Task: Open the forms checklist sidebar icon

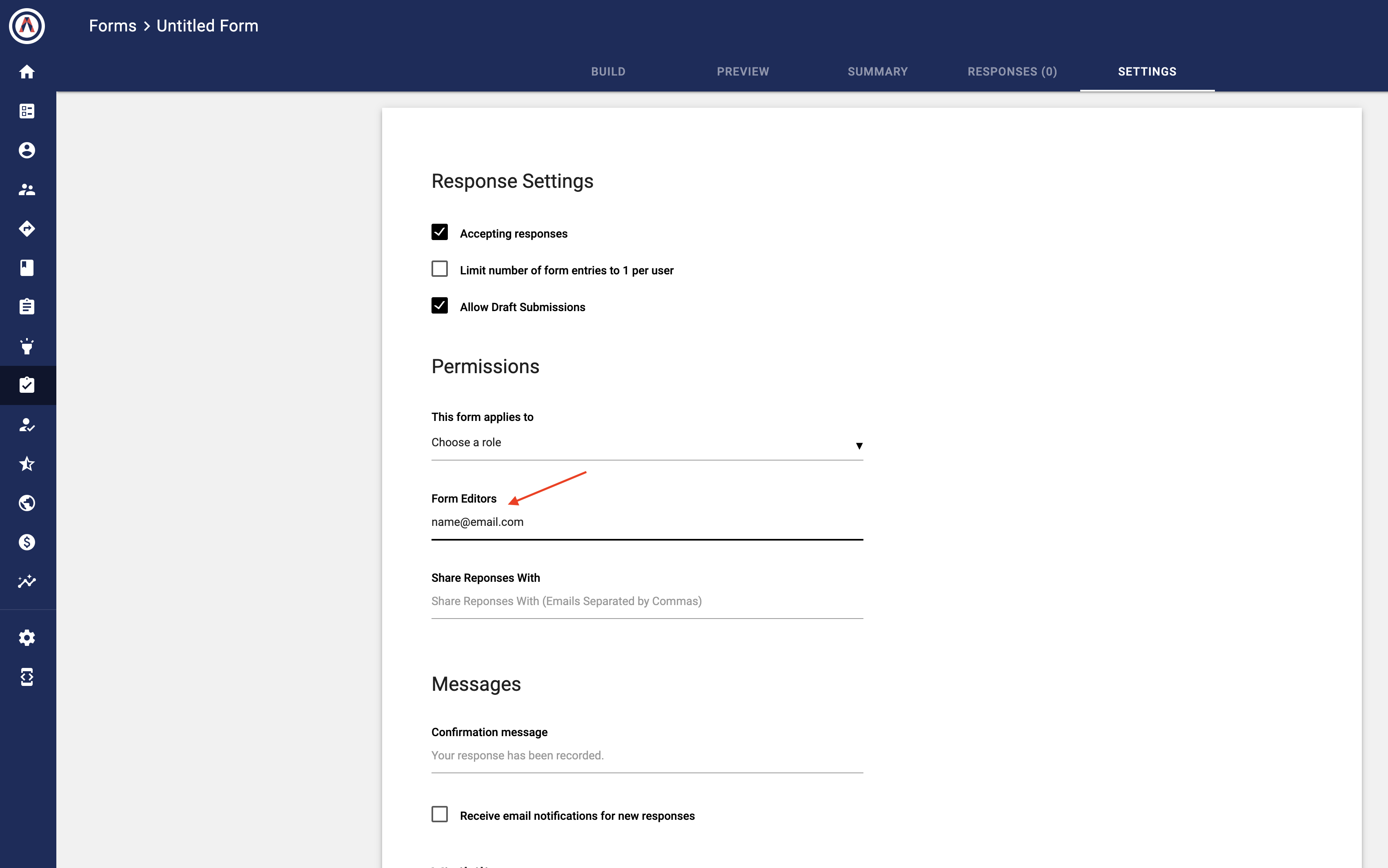Action: 27,385
